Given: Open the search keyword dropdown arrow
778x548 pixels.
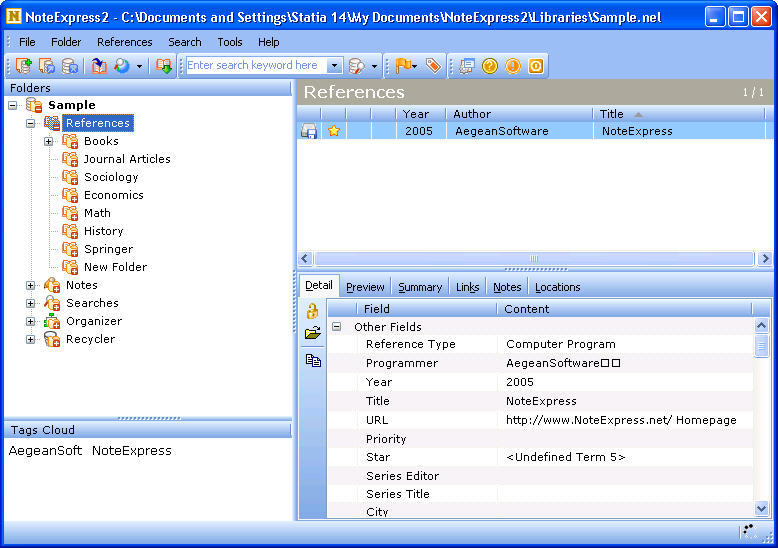Looking at the screenshot, I should coord(334,66).
